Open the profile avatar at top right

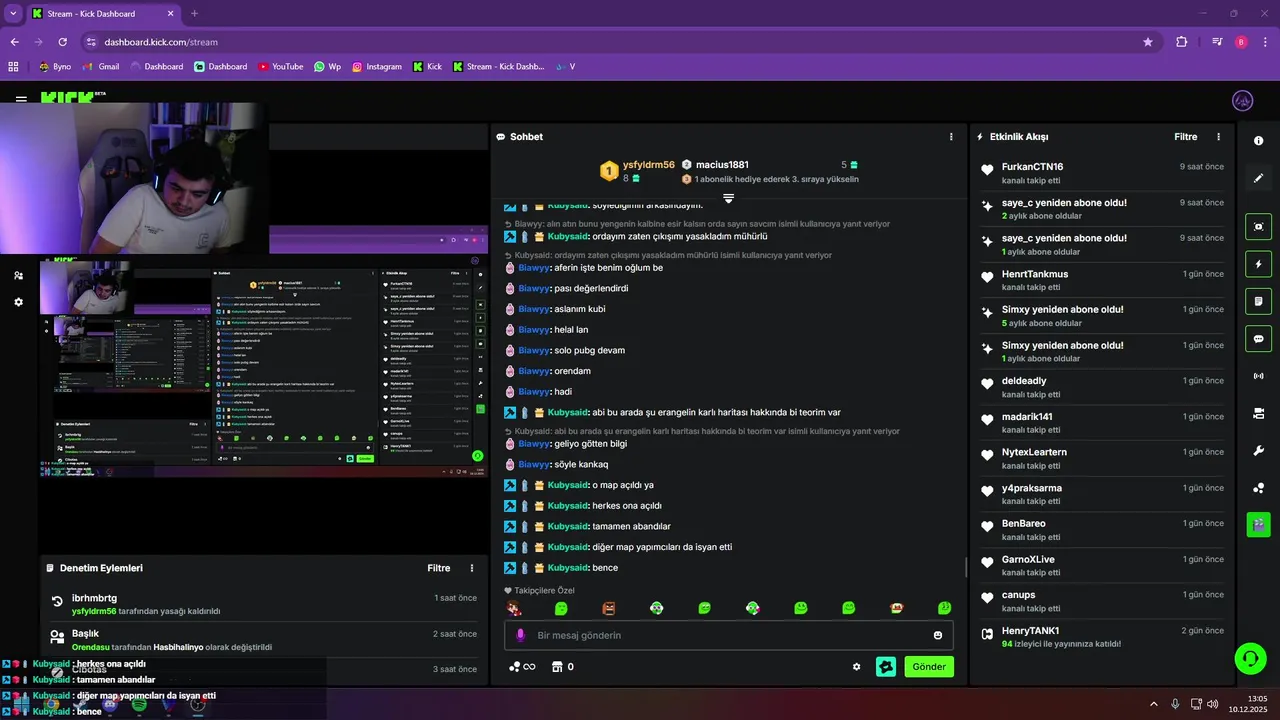[1242, 101]
